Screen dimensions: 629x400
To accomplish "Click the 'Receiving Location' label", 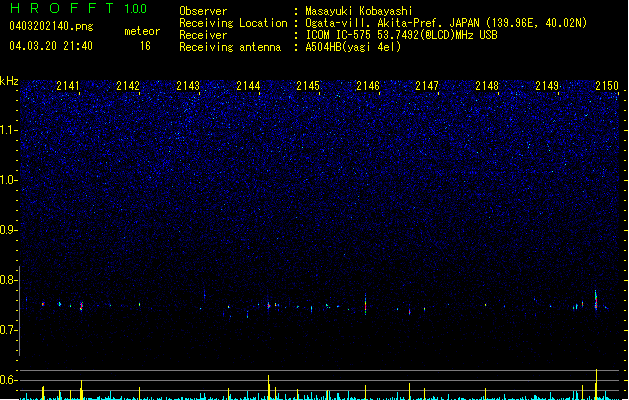I will pyautogui.click(x=233, y=23).
